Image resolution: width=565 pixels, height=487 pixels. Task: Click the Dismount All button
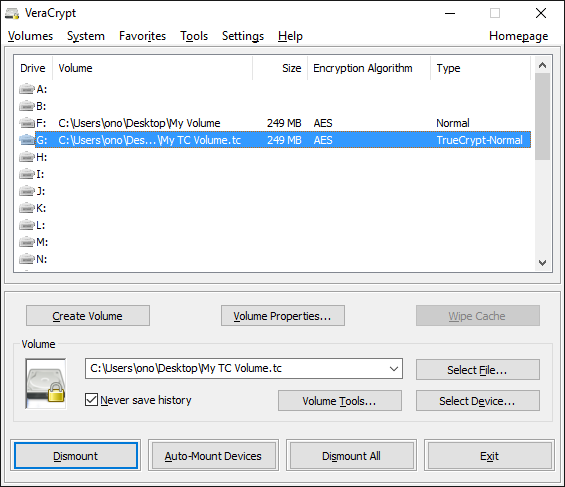(351, 456)
